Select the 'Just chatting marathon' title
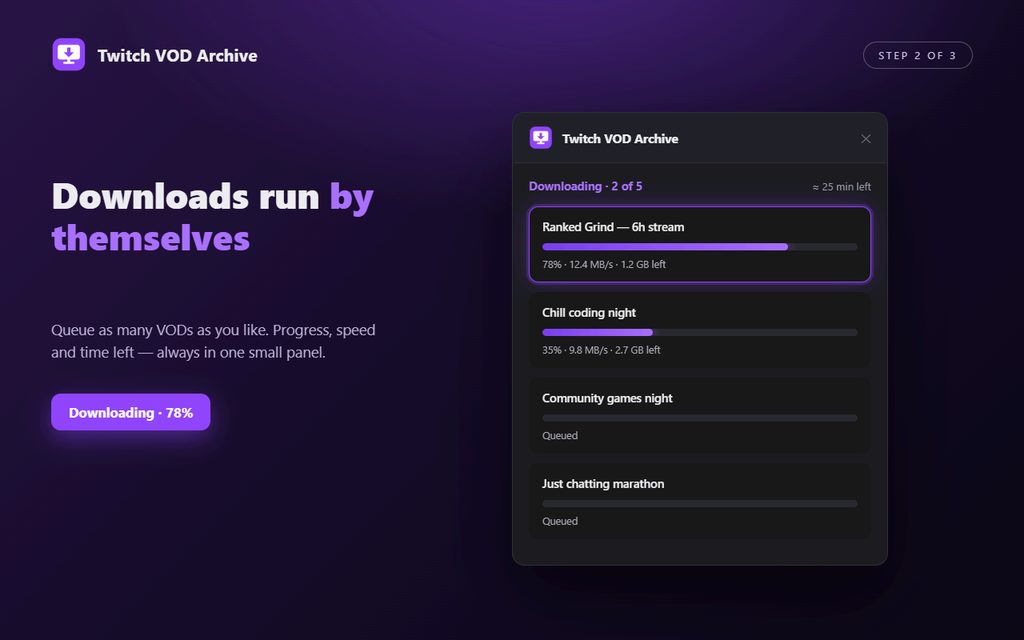 click(603, 484)
